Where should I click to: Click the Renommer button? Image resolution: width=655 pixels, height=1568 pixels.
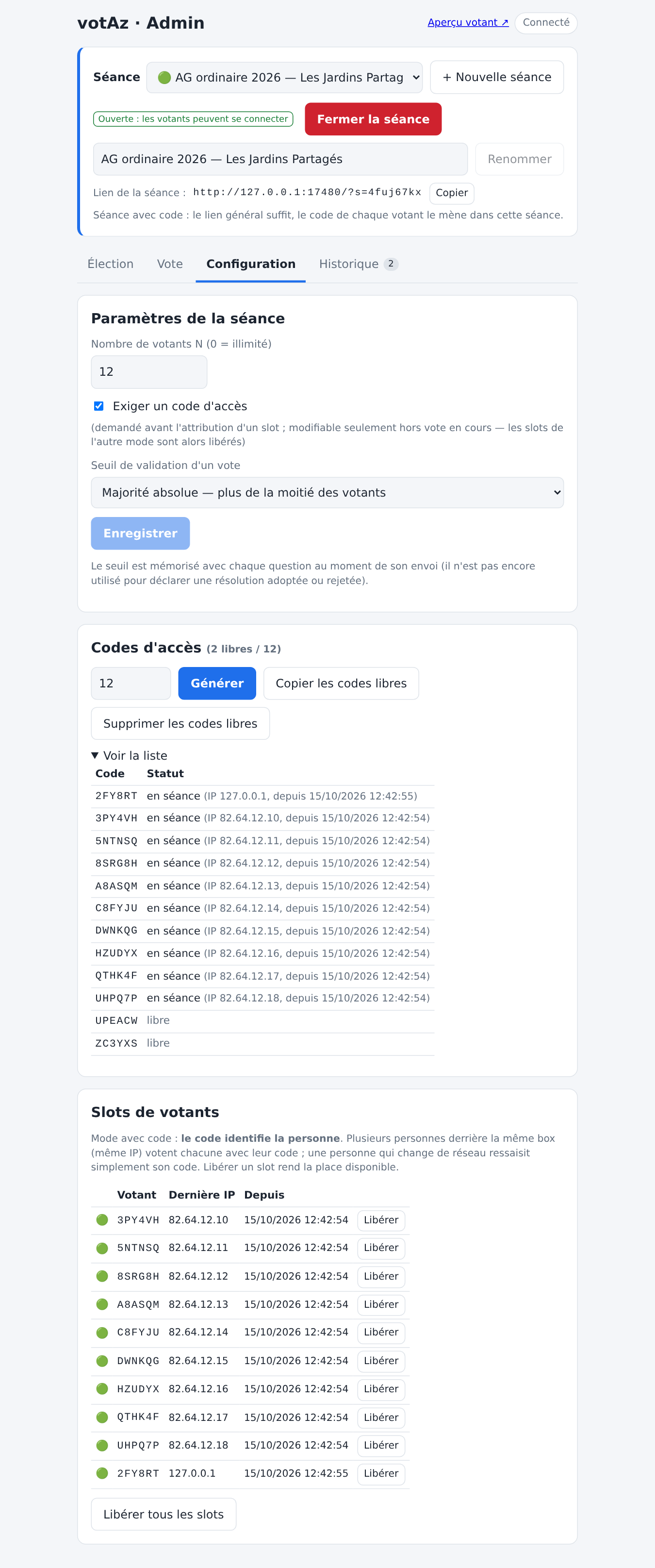coord(519,160)
